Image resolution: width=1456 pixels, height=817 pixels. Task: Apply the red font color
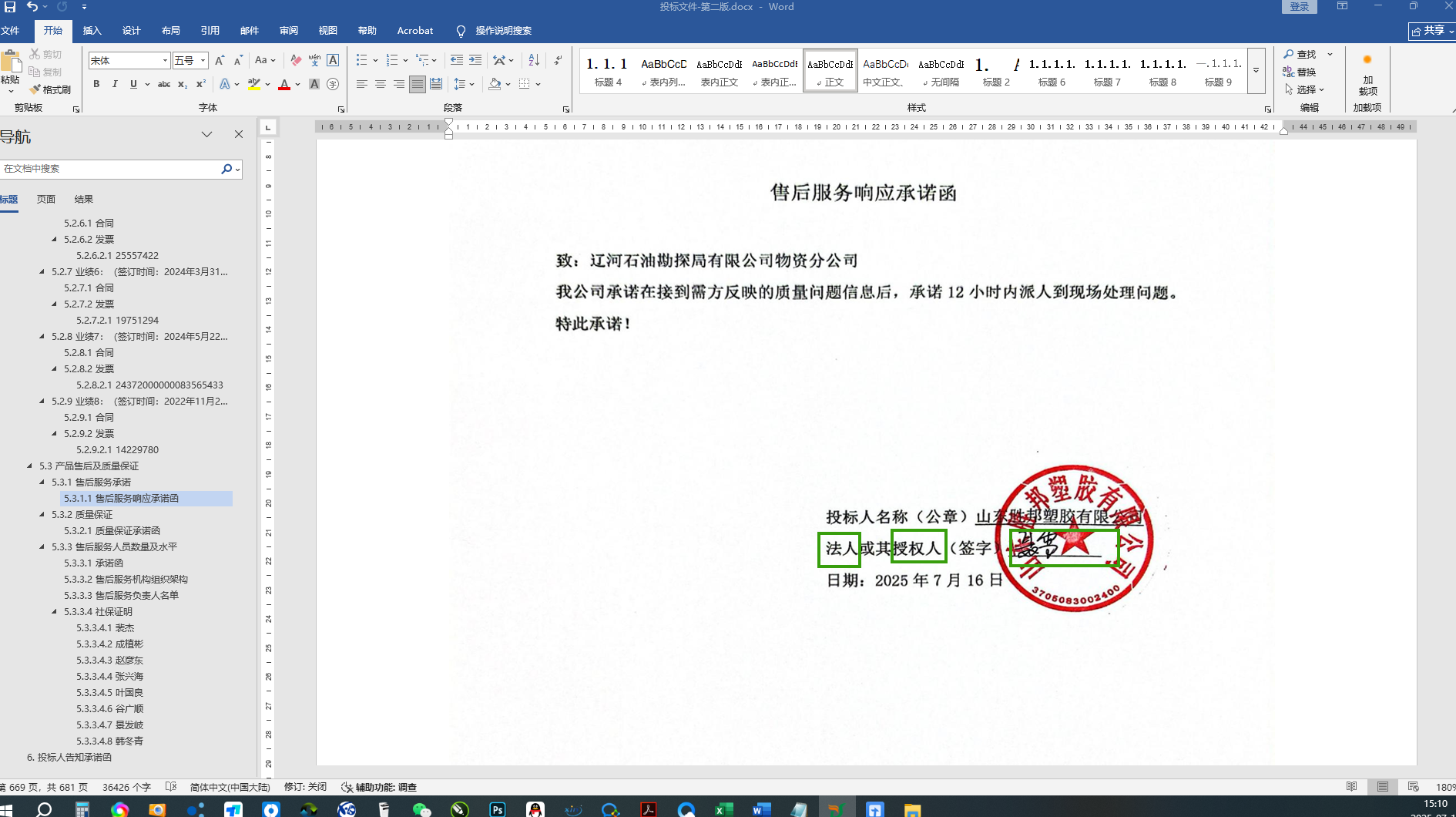click(x=284, y=84)
